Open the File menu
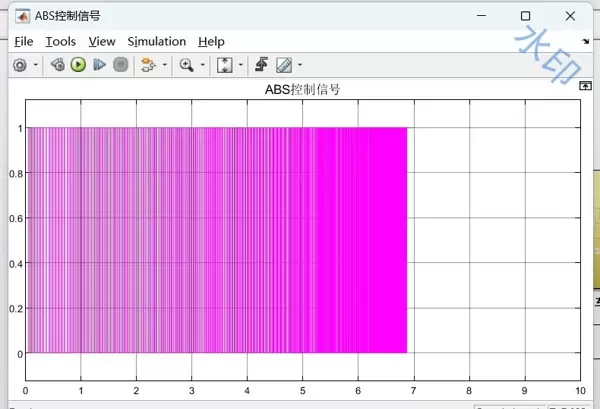Screen dimensions: 600x409 [24, 41]
